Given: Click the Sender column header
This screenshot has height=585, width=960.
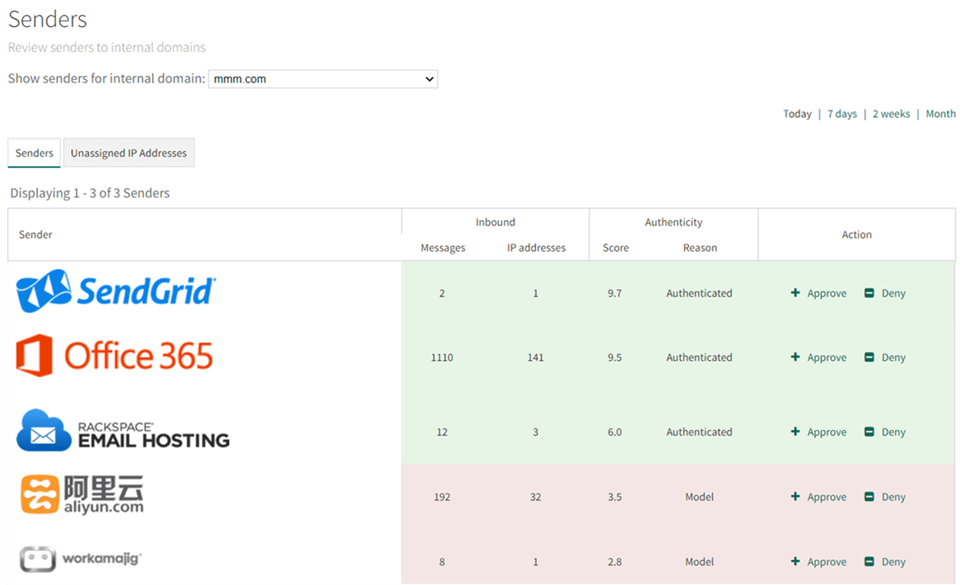Looking at the screenshot, I should 36,235.
